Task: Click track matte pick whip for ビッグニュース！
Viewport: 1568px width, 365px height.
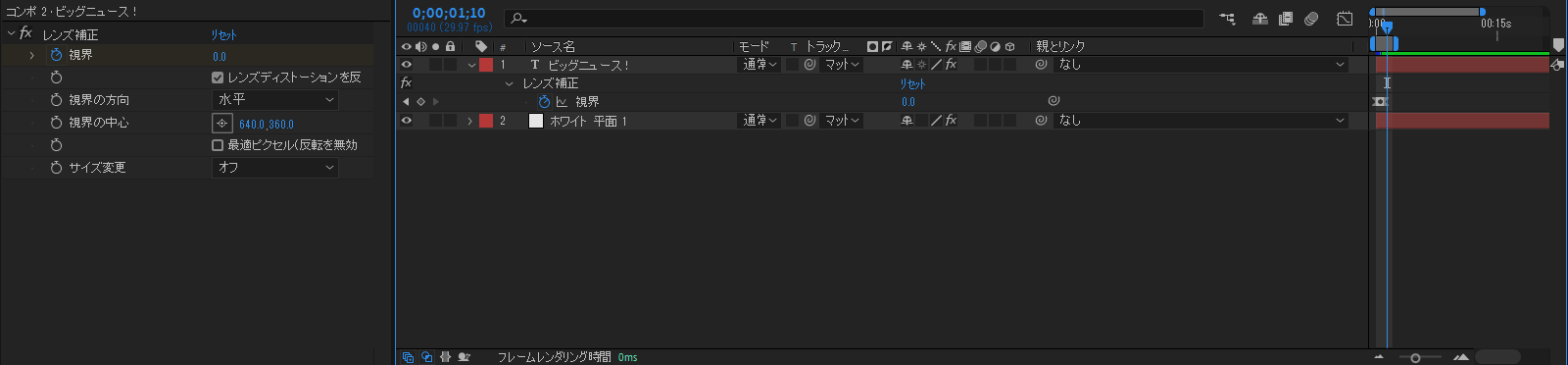Action: point(810,65)
